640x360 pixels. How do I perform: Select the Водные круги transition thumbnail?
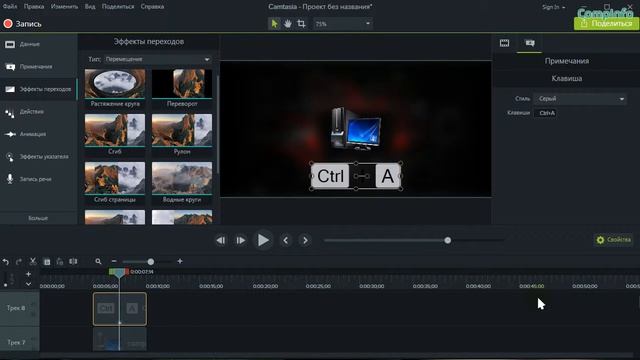pyautogui.click(x=182, y=178)
